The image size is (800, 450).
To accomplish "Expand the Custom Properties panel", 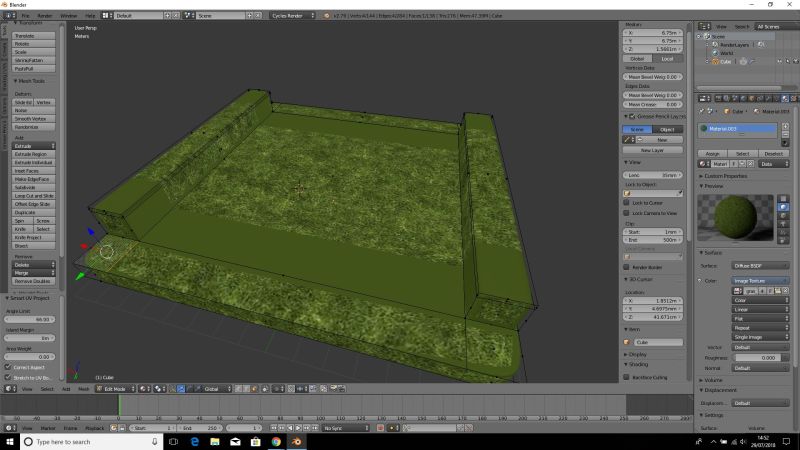I will coord(726,176).
